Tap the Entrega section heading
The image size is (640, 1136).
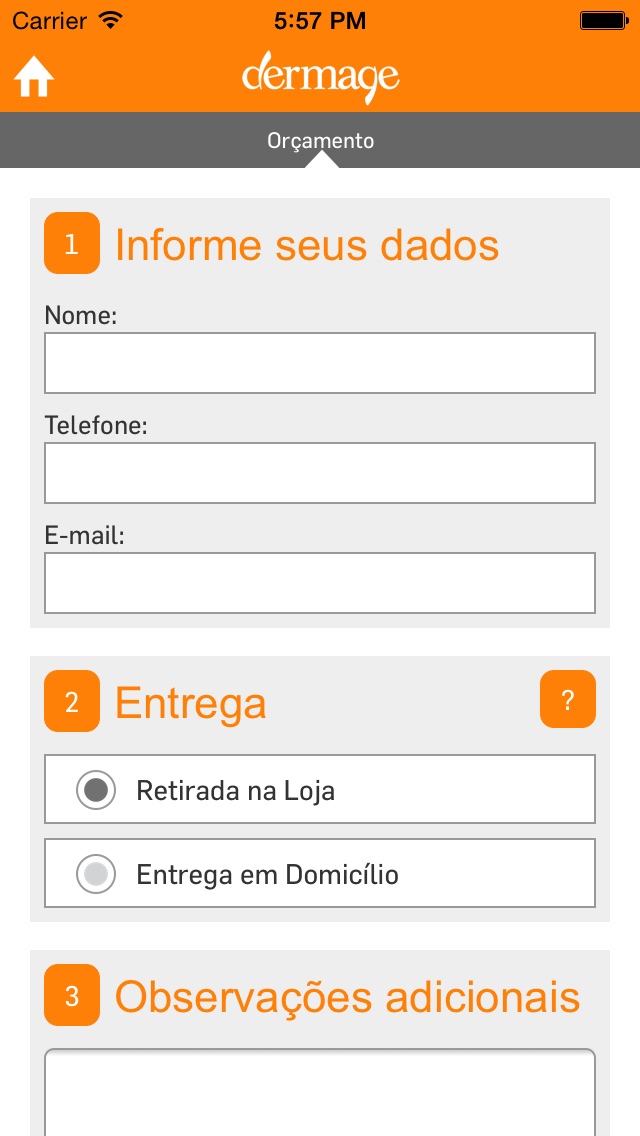191,703
